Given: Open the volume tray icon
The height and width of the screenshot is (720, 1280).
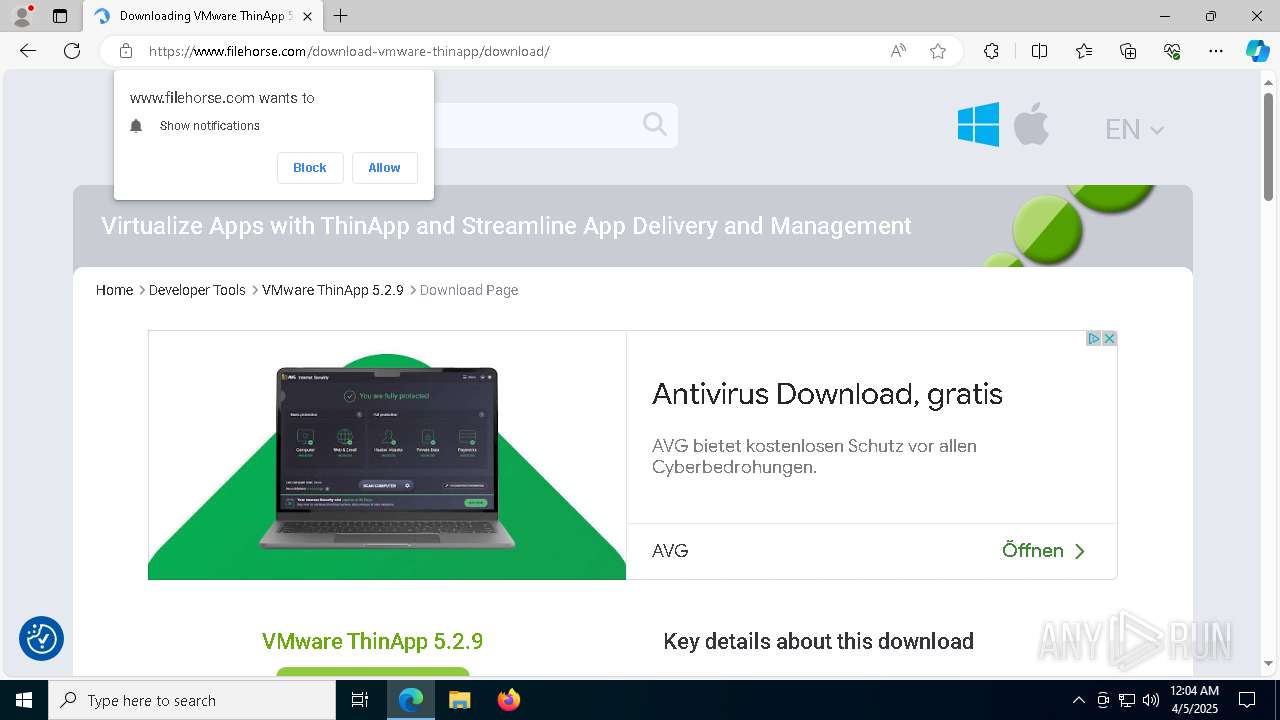Looking at the screenshot, I should point(1151,700).
